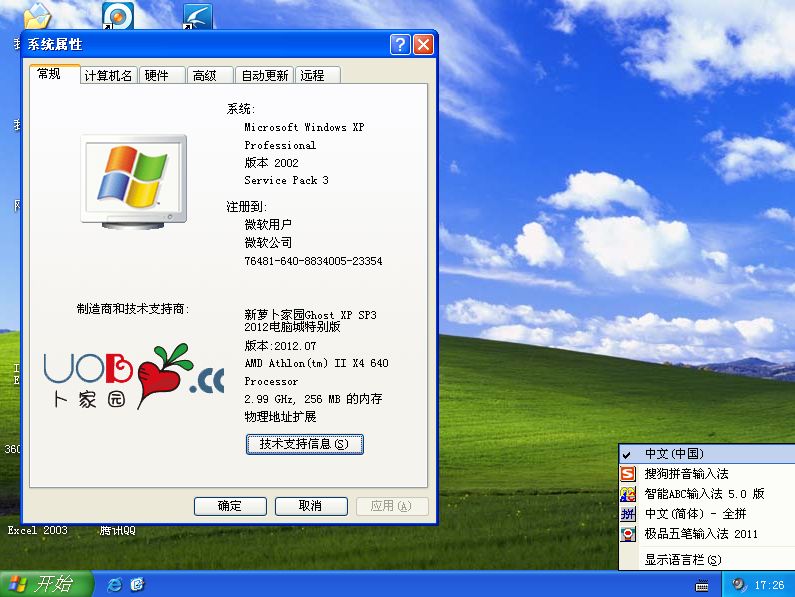This screenshot has height=597, width=795.
Task: Open 技术支持信息 button
Action: (305, 444)
